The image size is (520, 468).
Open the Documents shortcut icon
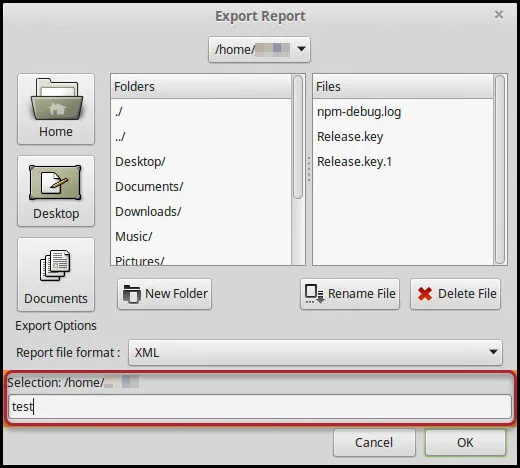coord(56,275)
